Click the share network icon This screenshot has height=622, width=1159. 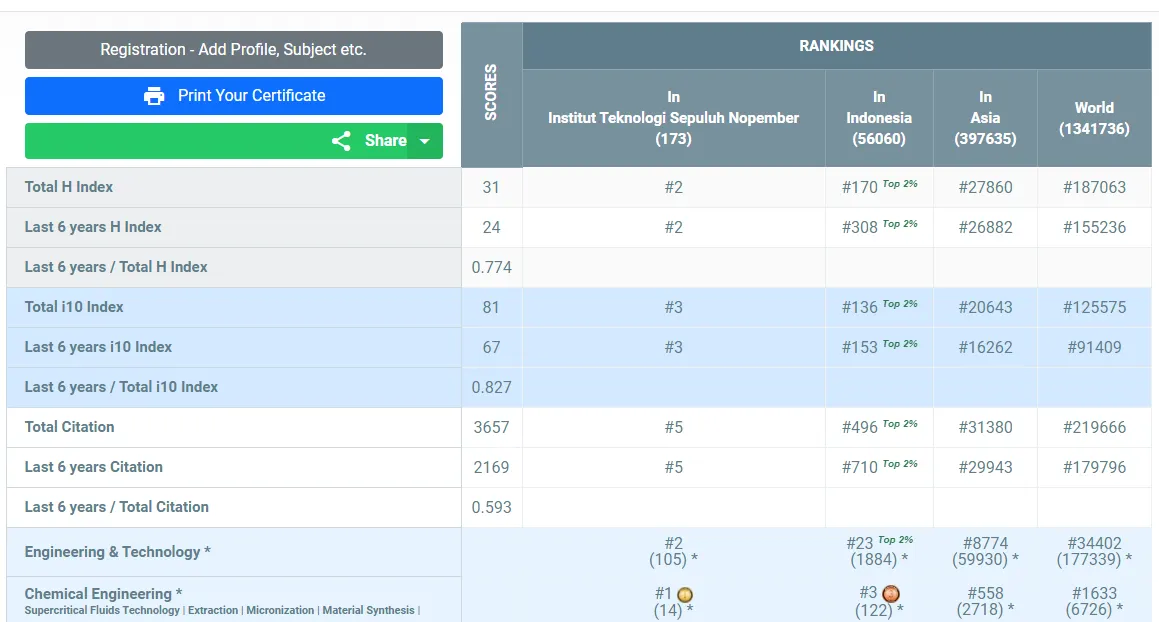341,141
